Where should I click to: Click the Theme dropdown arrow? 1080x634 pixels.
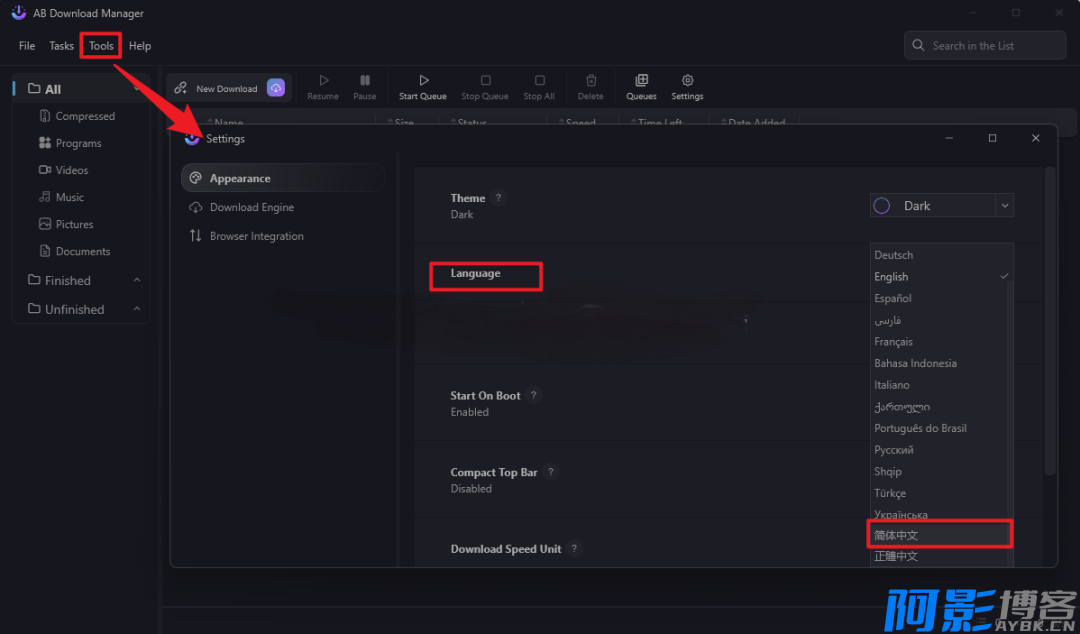(x=1005, y=205)
